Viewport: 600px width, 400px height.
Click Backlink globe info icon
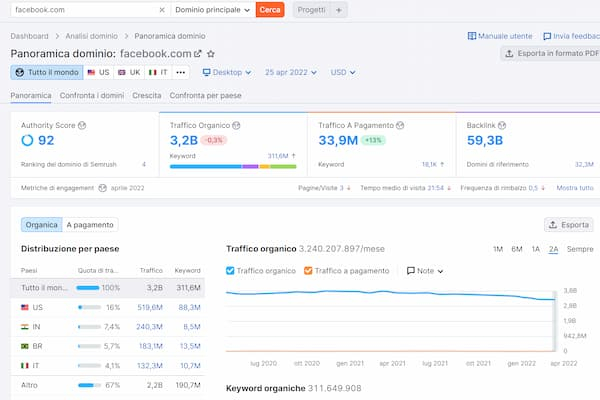502,126
